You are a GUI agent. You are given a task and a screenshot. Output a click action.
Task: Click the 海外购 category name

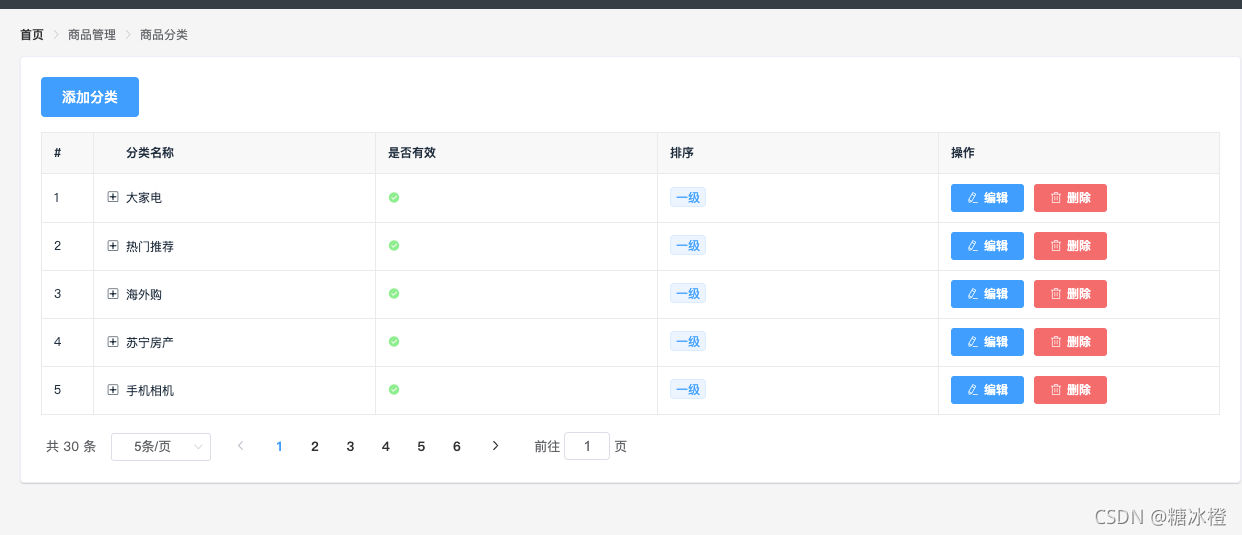[144, 294]
